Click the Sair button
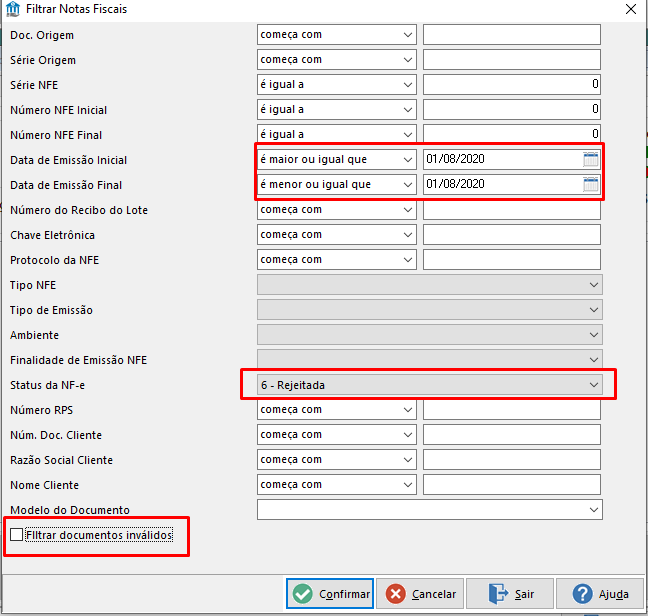This screenshot has width=648, height=616. click(510, 594)
